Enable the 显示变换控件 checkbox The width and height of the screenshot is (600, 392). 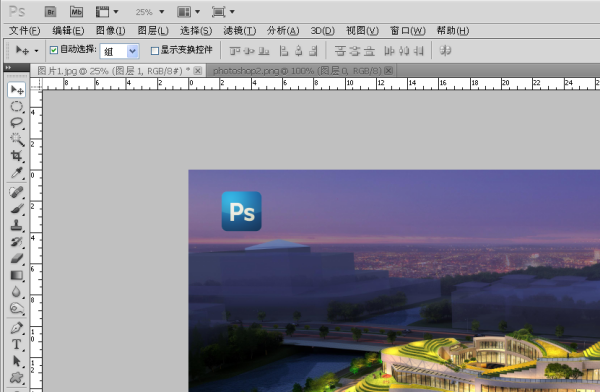coord(155,51)
